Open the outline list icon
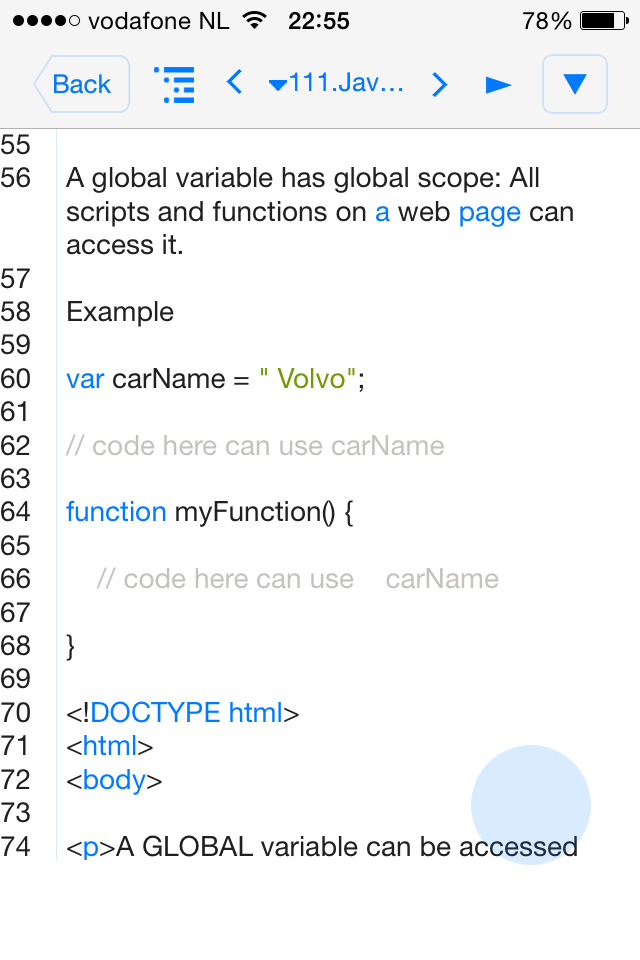Viewport: 640px width, 960px height. point(175,84)
